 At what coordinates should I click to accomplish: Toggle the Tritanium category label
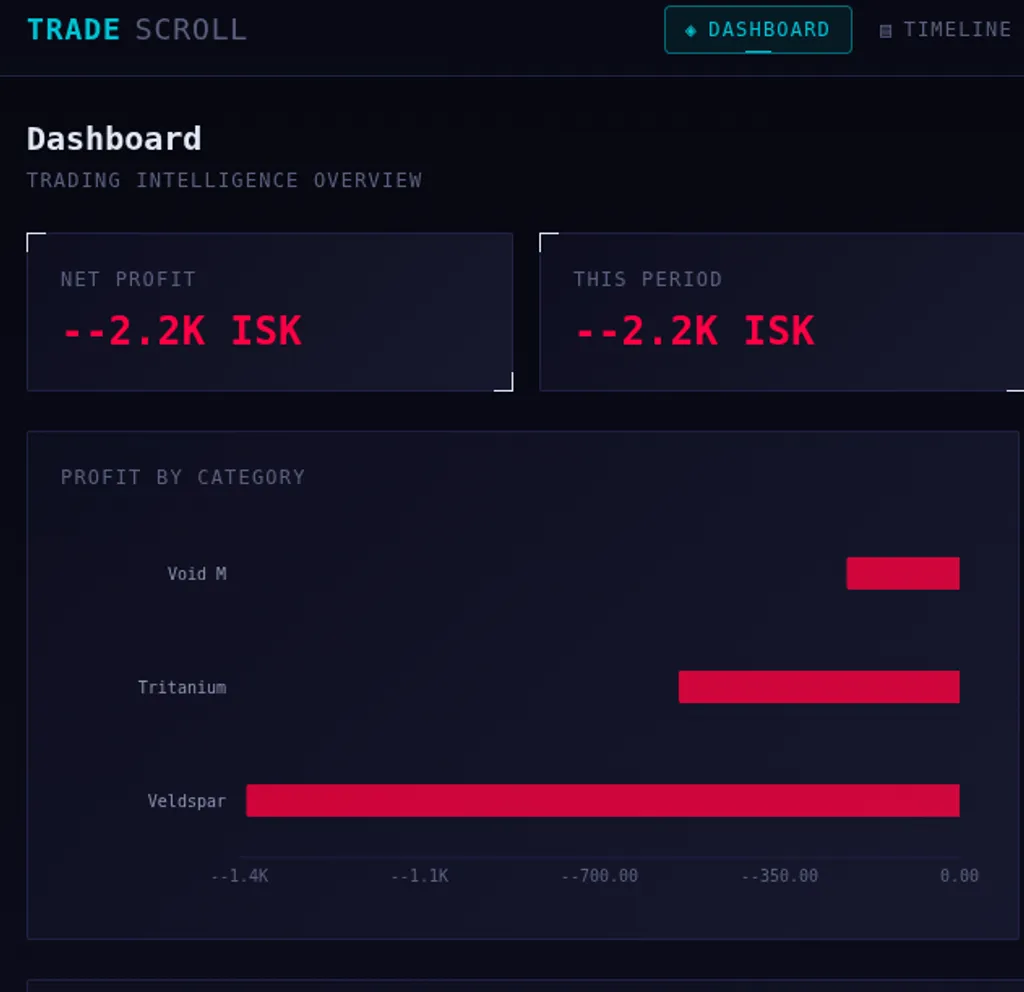183,687
